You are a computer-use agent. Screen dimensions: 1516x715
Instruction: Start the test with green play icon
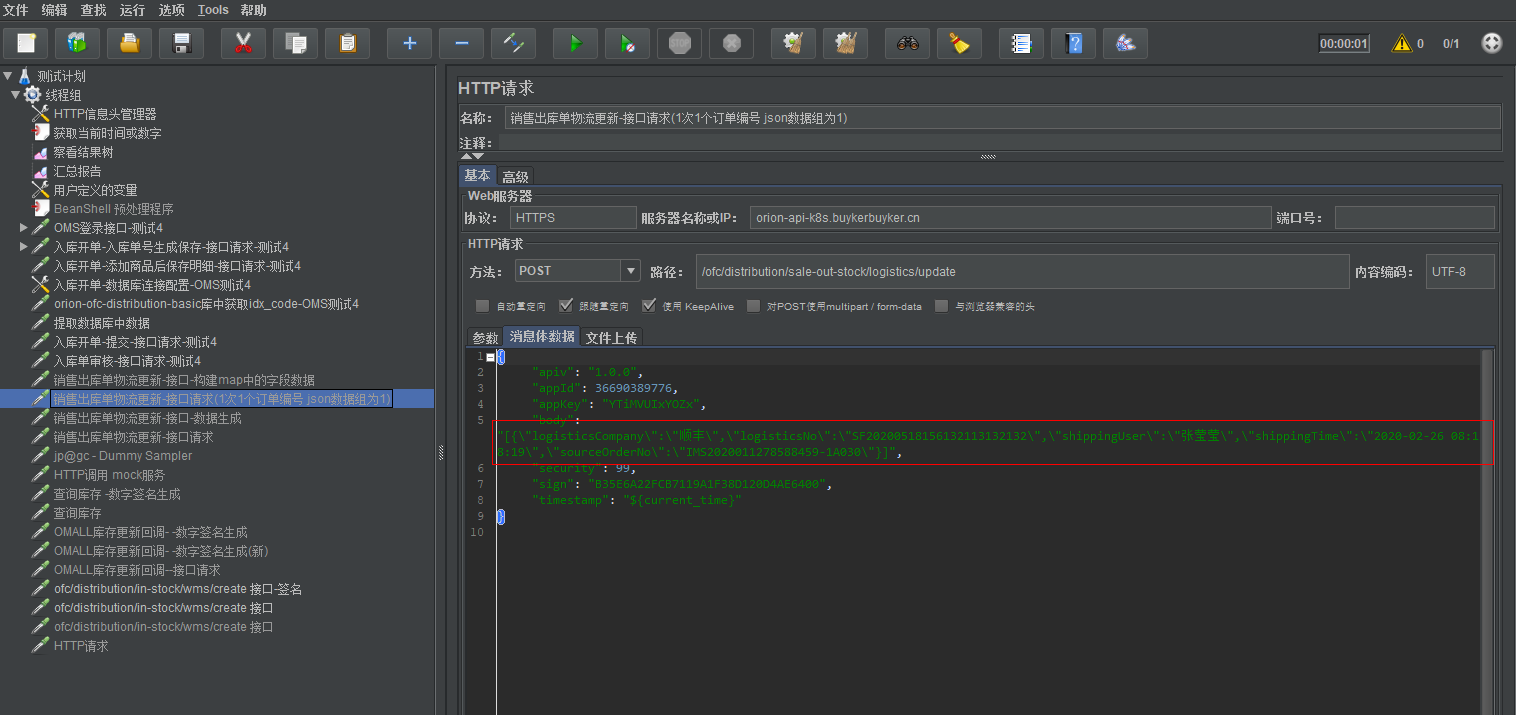tap(575, 43)
